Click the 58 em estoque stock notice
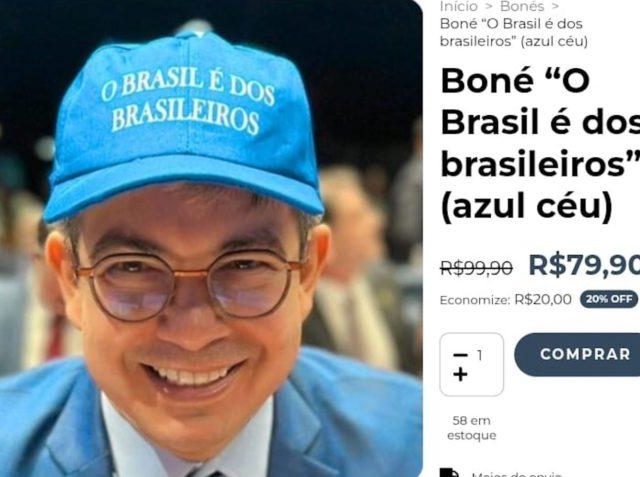 tap(471, 428)
